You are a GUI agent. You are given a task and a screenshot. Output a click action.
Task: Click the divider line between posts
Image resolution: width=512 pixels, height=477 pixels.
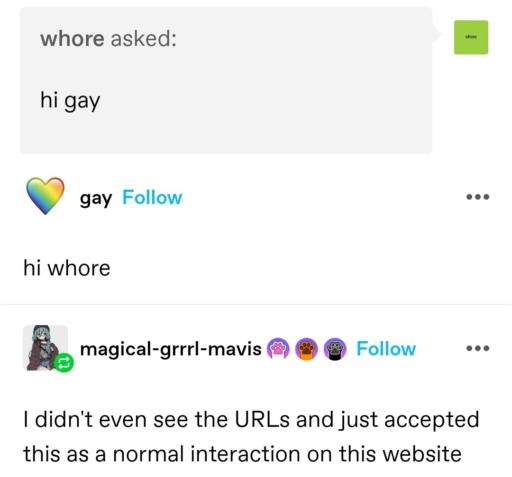256,304
